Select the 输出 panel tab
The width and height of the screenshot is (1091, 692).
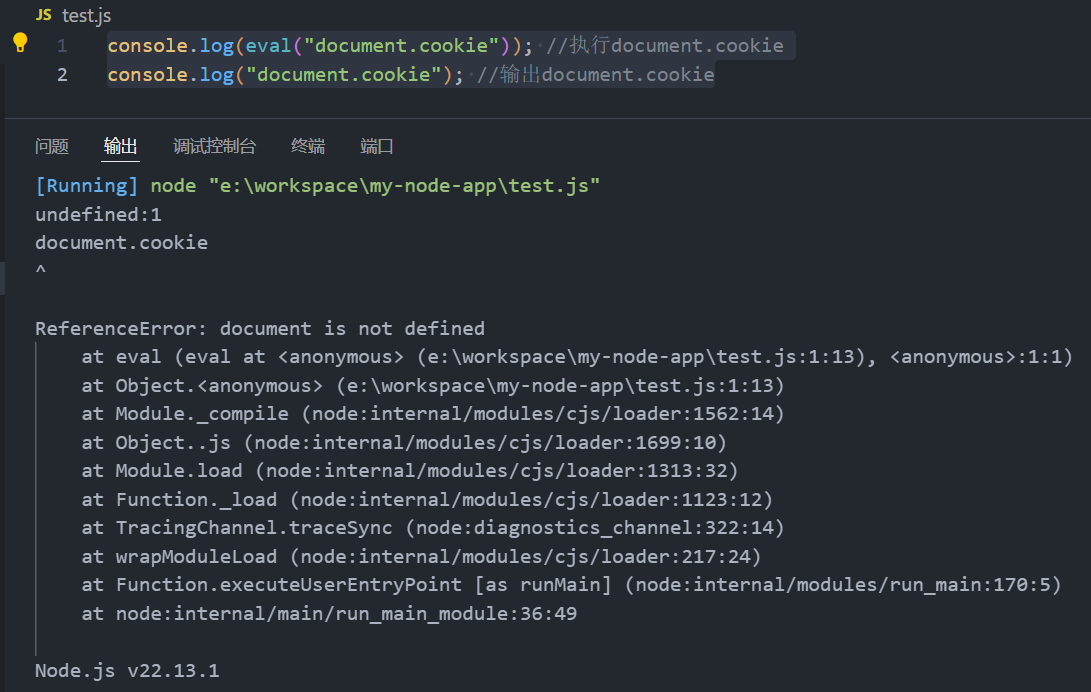pos(120,146)
